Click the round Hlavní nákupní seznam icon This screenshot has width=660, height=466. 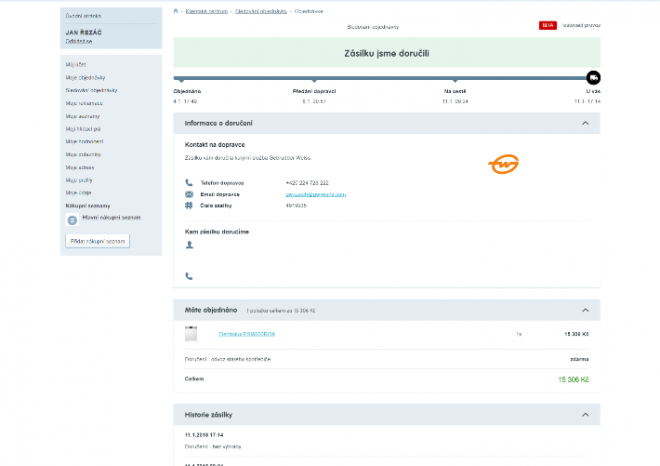pyautogui.click(x=73, y=218)
